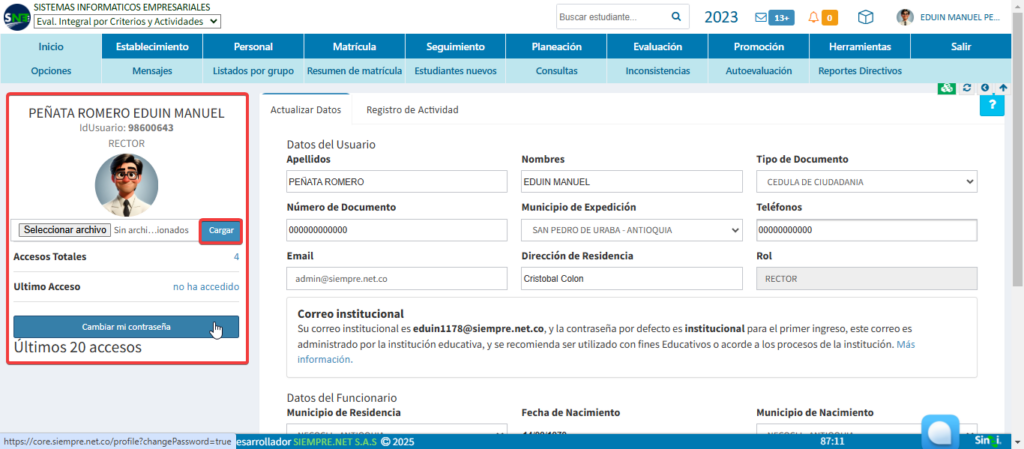Viewport: 1024px width, 449px height.
Task: Open Reportes Directivos
Action: 860,70
